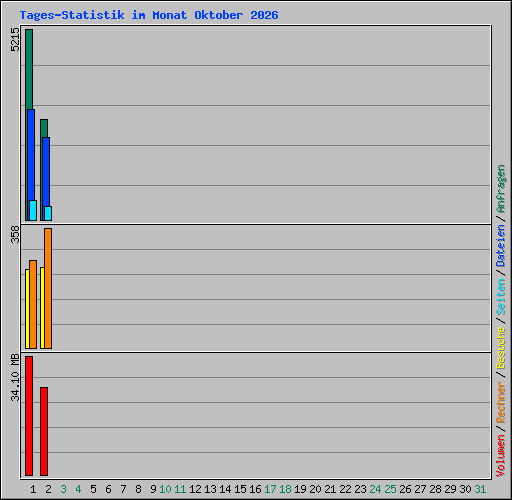Image resolution: width=512 pixels, height=500 pixels.
Task: Click the 'Besuche' legend label
Action: coord(501,348)
